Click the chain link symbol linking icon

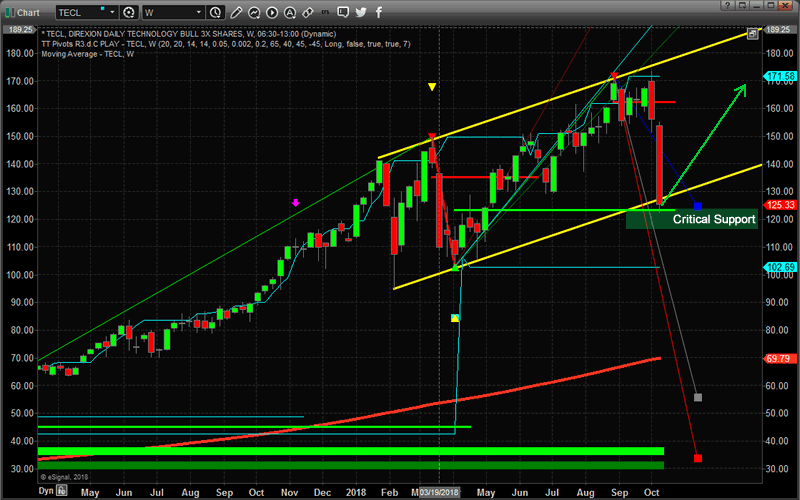click(308, 12)
